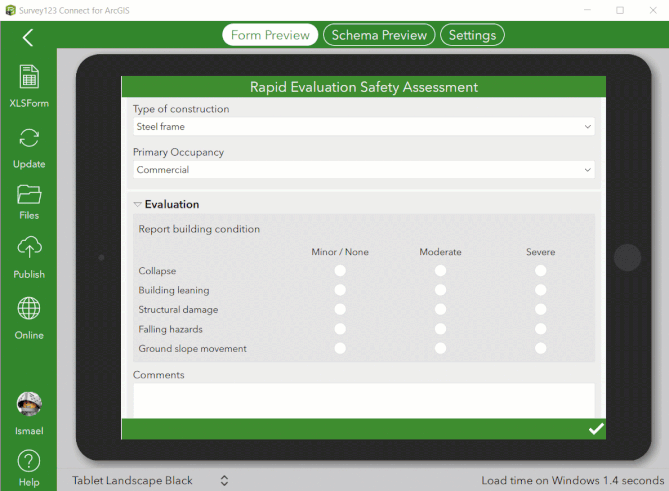The height and width of the screenshot is (491, 669).
Task: Select Moderate for Falling hazards
Action: tap(440, 329)
